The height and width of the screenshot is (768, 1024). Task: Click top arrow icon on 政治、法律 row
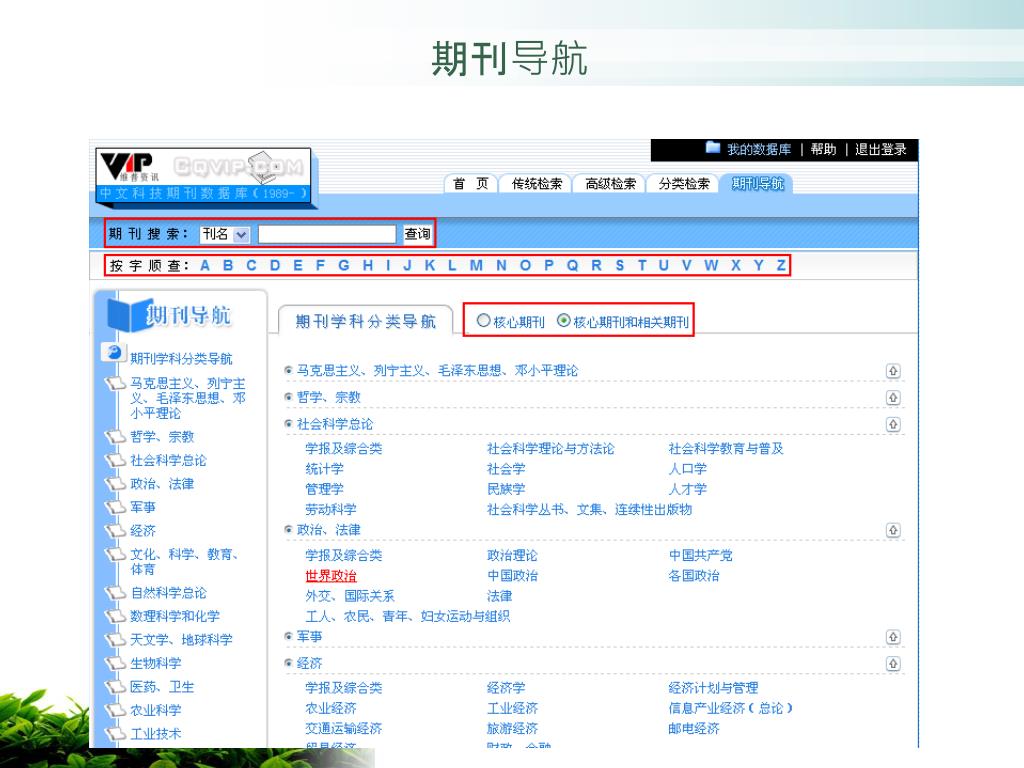[893, 530]
